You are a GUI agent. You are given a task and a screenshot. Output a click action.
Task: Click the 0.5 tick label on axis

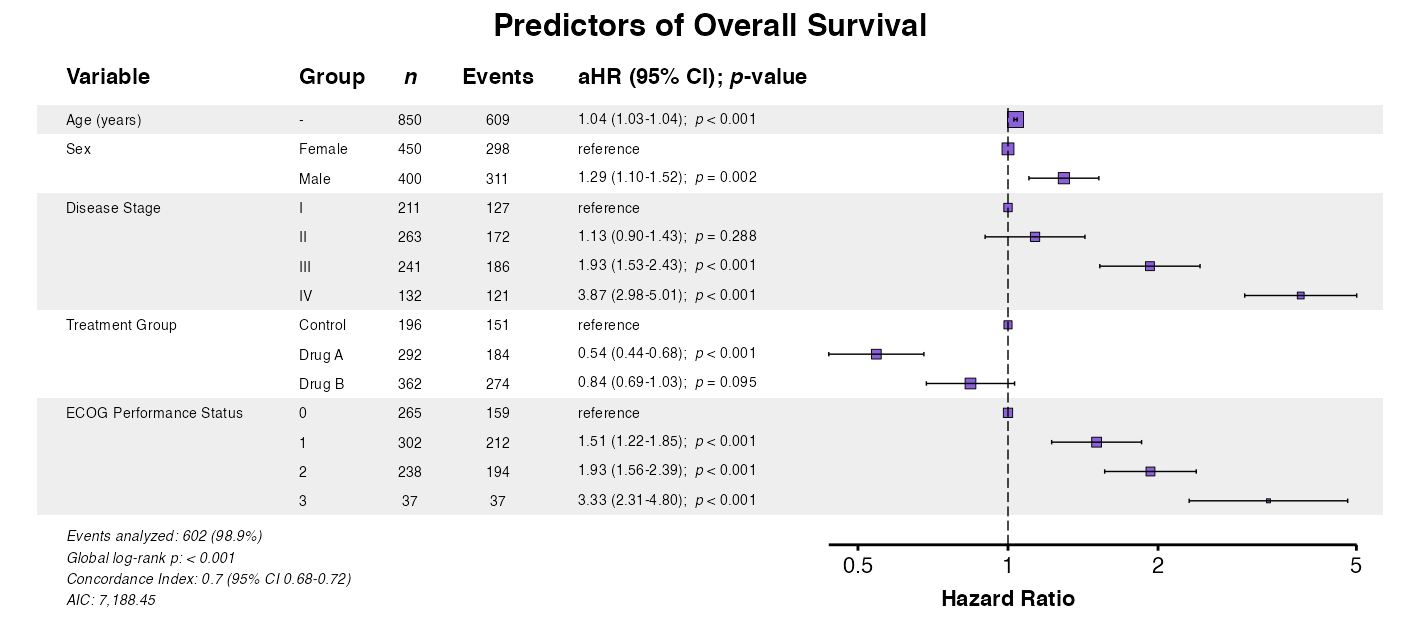pyautogui.click(x=858, y=566)
